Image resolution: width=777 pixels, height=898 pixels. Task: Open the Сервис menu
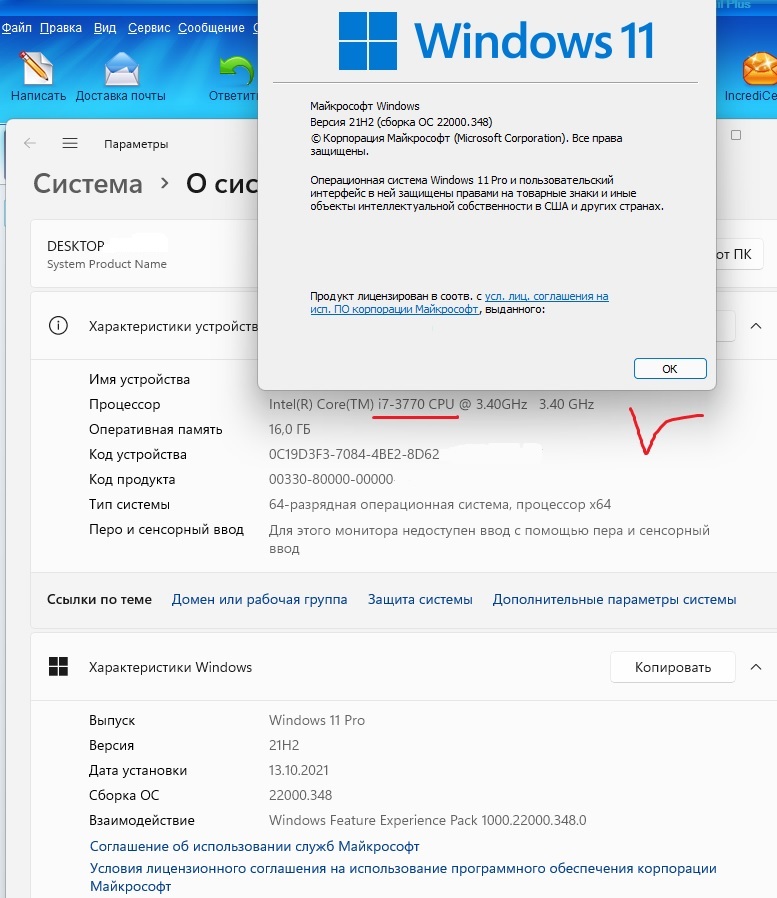pyautogui.click(x=149, y=27)
